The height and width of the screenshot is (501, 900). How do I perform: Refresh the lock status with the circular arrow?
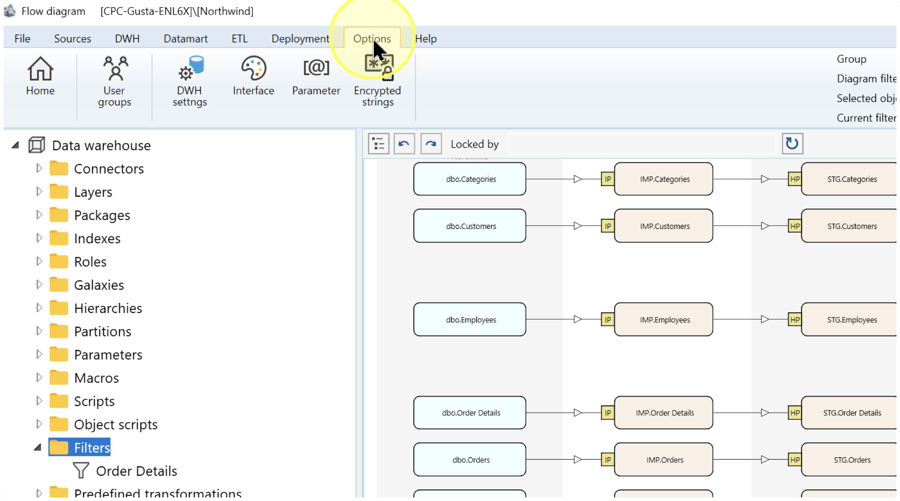click(x=792, y=143)
